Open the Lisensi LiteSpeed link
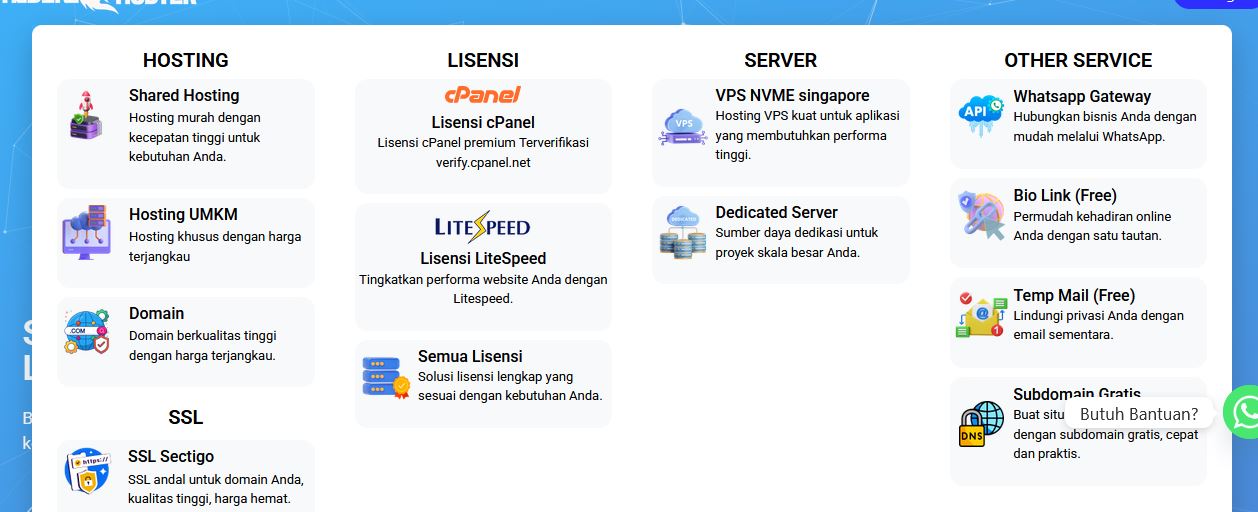Viewport: 1258px width, 512px height. (x=483, y=258)
